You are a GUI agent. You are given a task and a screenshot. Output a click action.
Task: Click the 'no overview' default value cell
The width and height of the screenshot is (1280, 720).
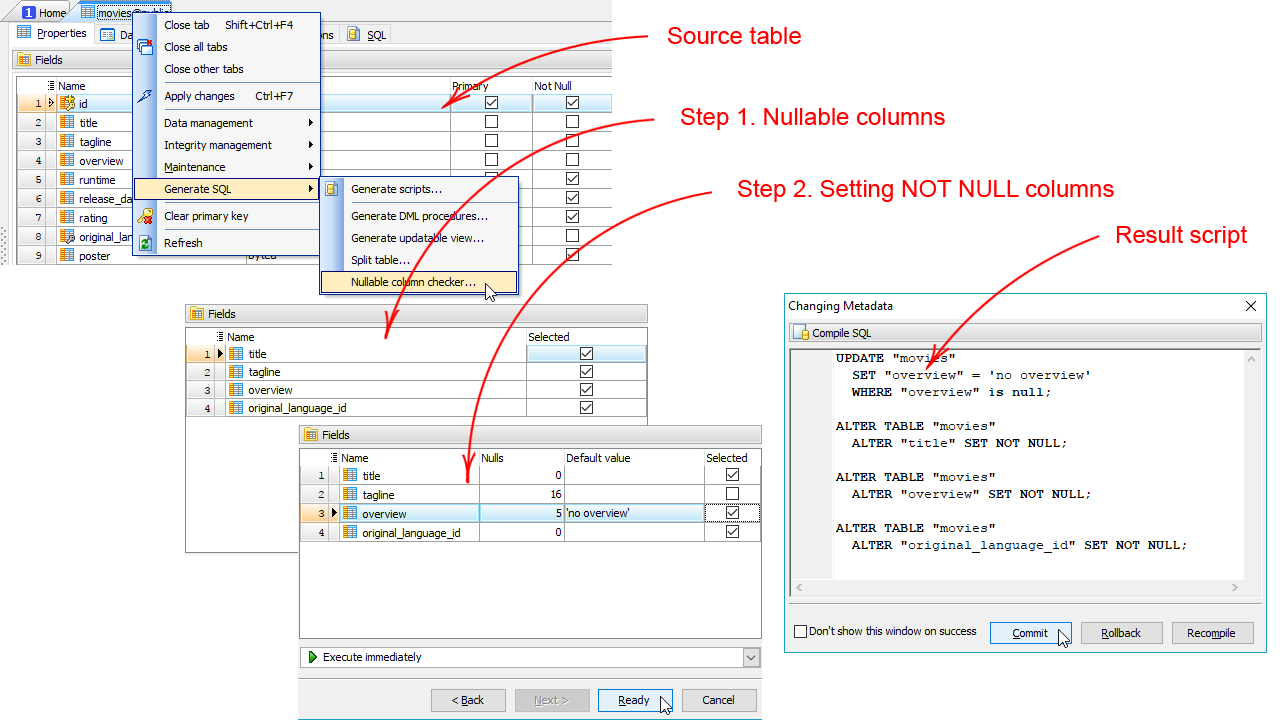634,513
